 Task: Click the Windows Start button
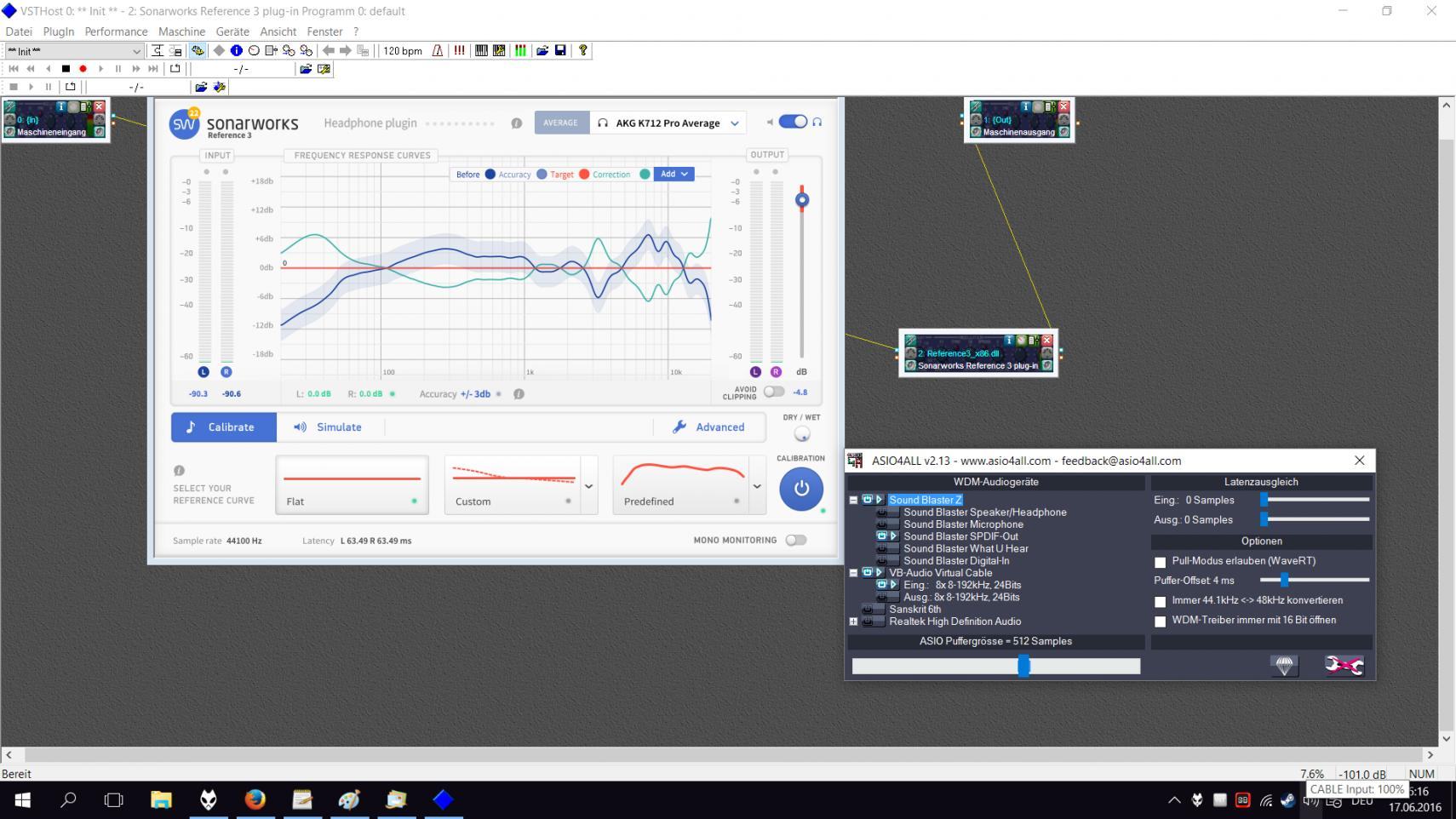click(x=23, y=799)
